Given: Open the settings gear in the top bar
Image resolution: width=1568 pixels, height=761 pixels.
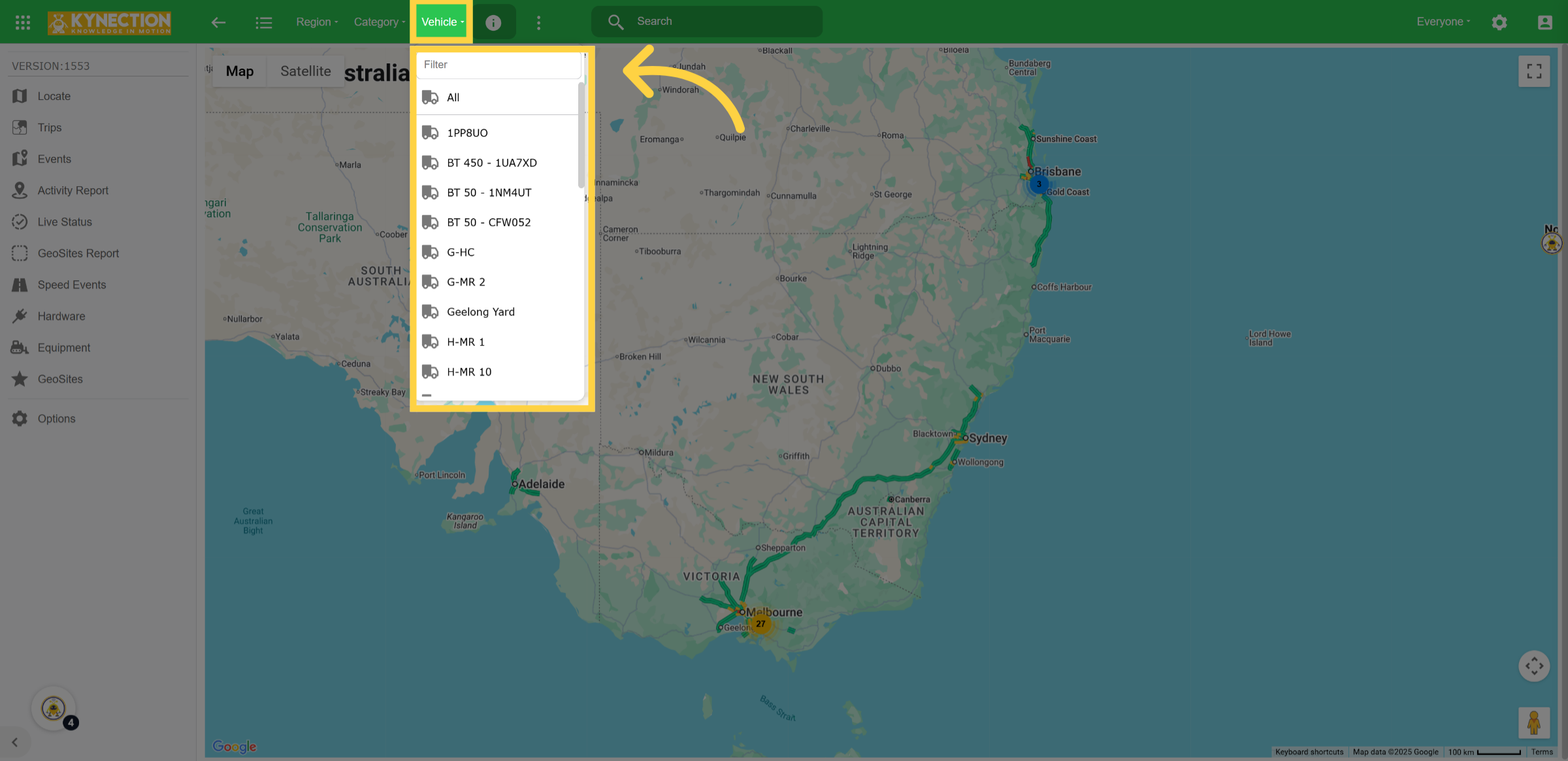Looking at the screenshot, I should point(1499,22).
